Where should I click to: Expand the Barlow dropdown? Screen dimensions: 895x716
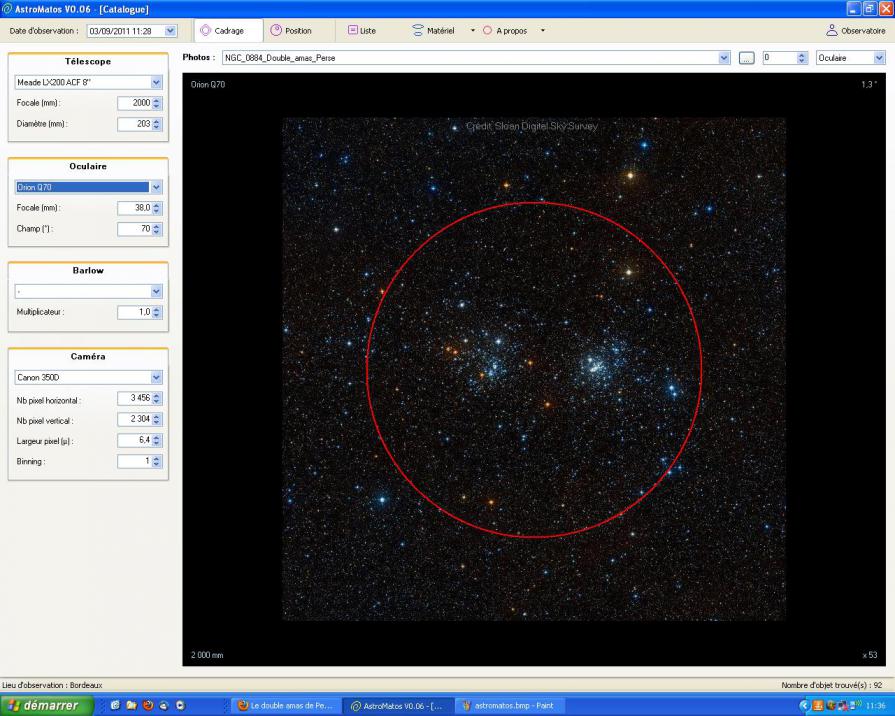[156, 292]
